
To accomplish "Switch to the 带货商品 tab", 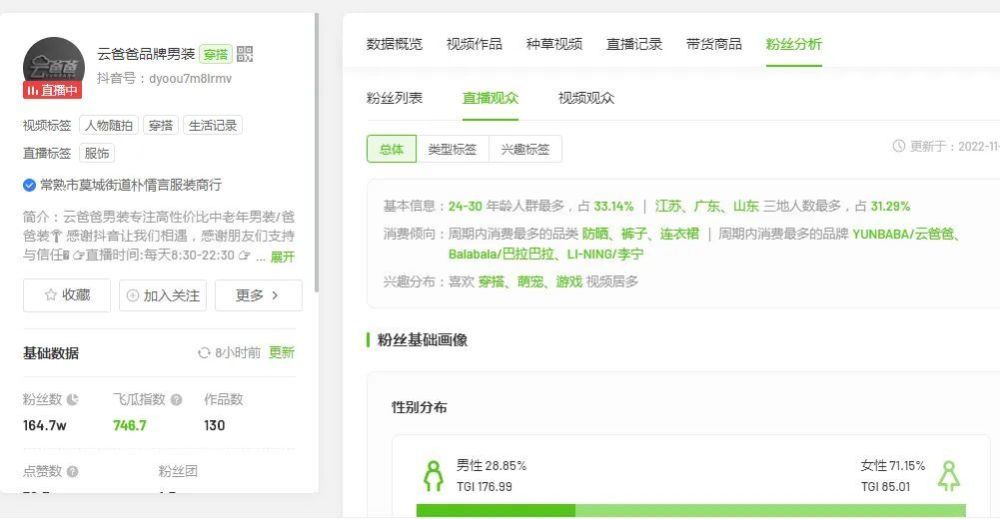I will pyautogui.click(x=714, y=44).
